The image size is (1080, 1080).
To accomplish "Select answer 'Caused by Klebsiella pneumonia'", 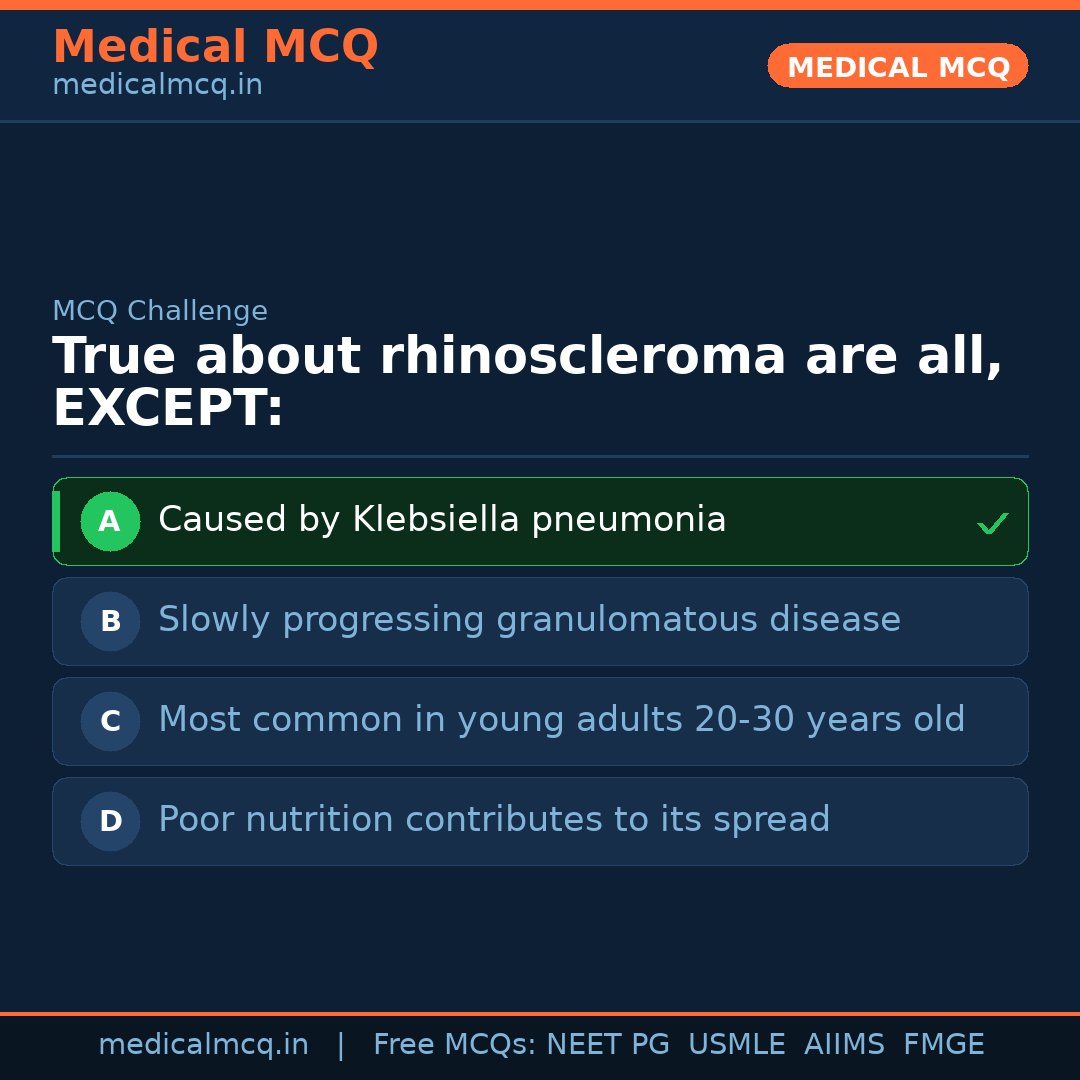I will pos(442,520).
